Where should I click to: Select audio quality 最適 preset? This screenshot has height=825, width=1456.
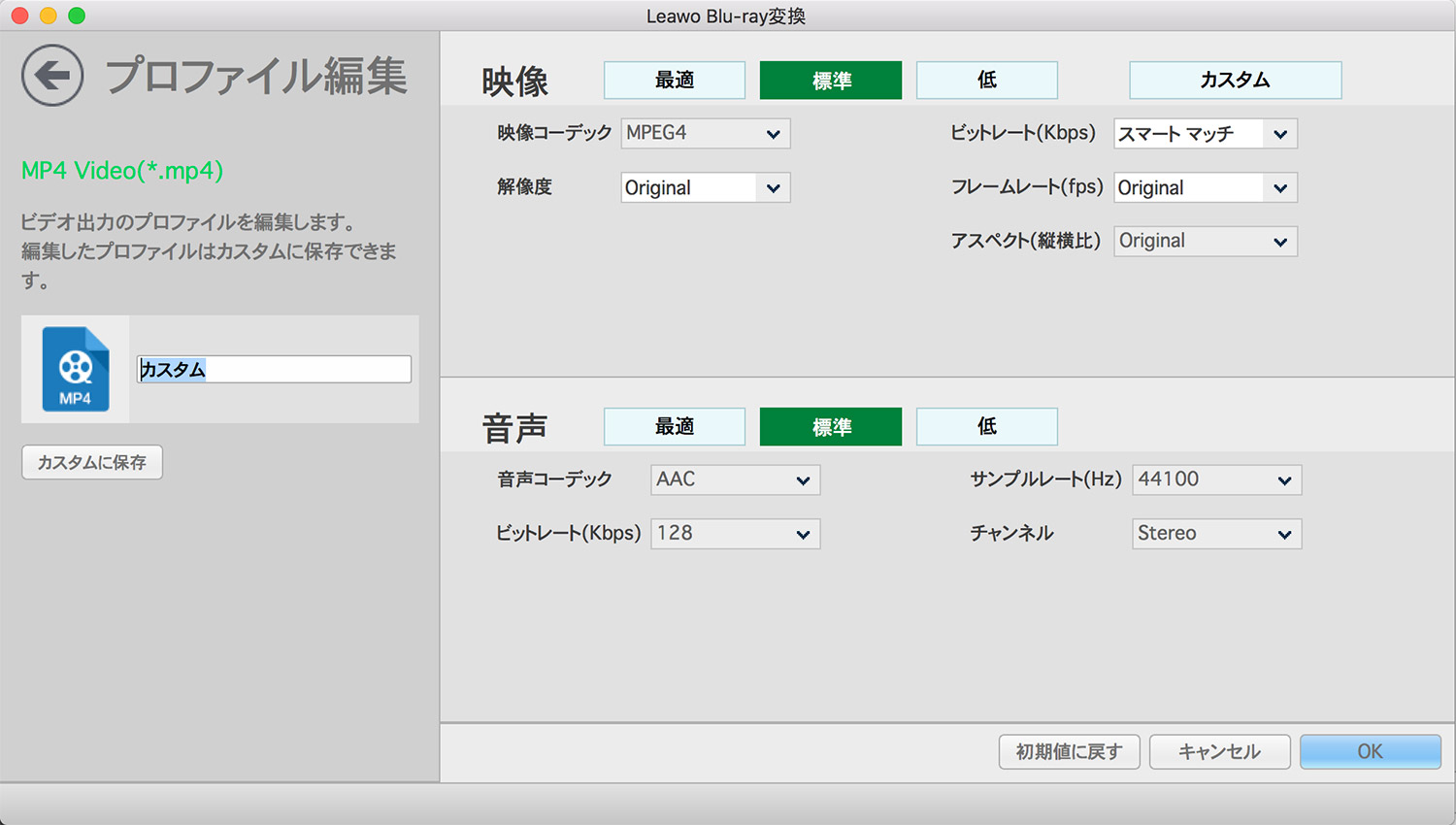675,427
